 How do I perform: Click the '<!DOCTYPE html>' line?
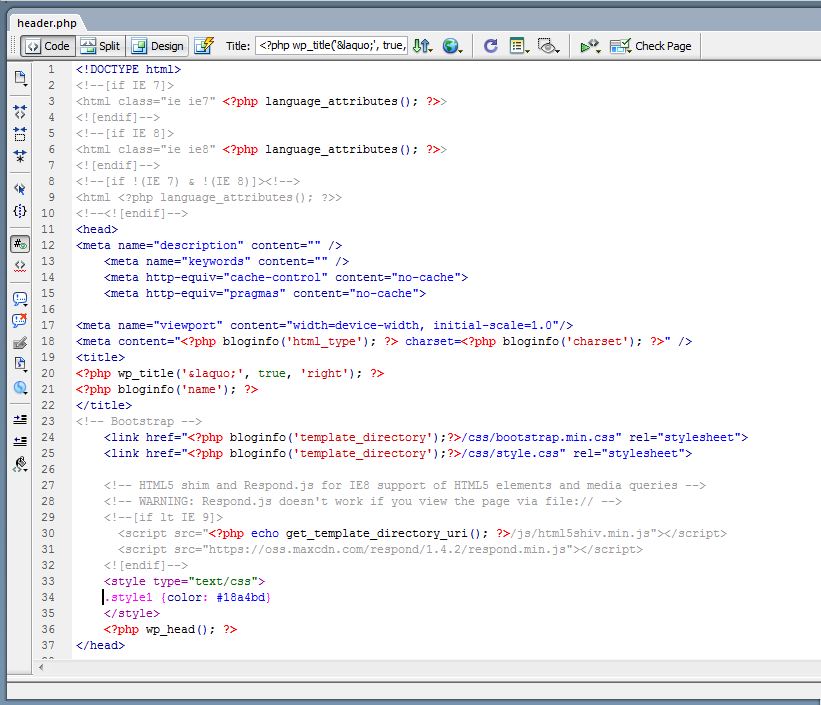coord(128,70)
